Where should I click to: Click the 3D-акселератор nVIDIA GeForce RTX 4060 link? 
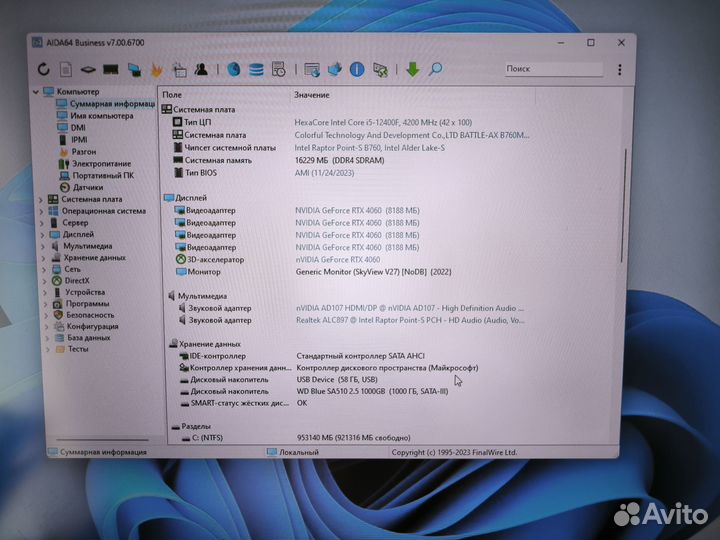tap(338, 259)
